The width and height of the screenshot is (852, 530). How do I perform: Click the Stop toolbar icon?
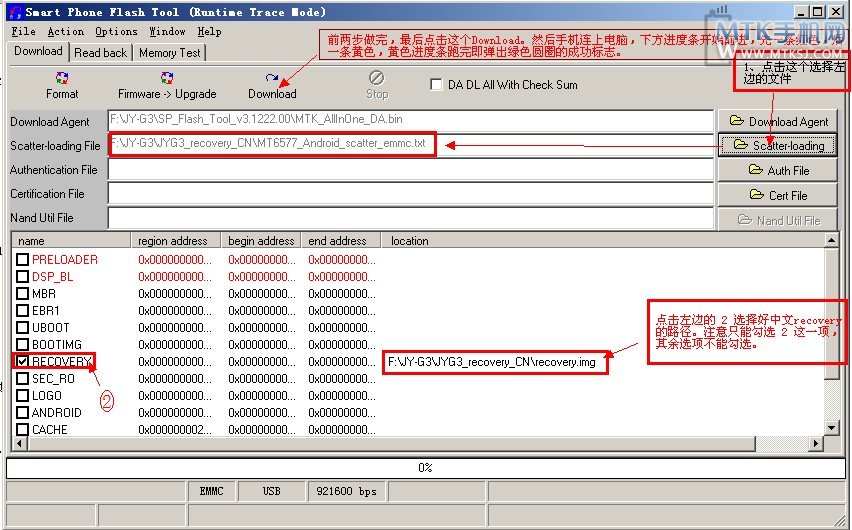[377, 78]
